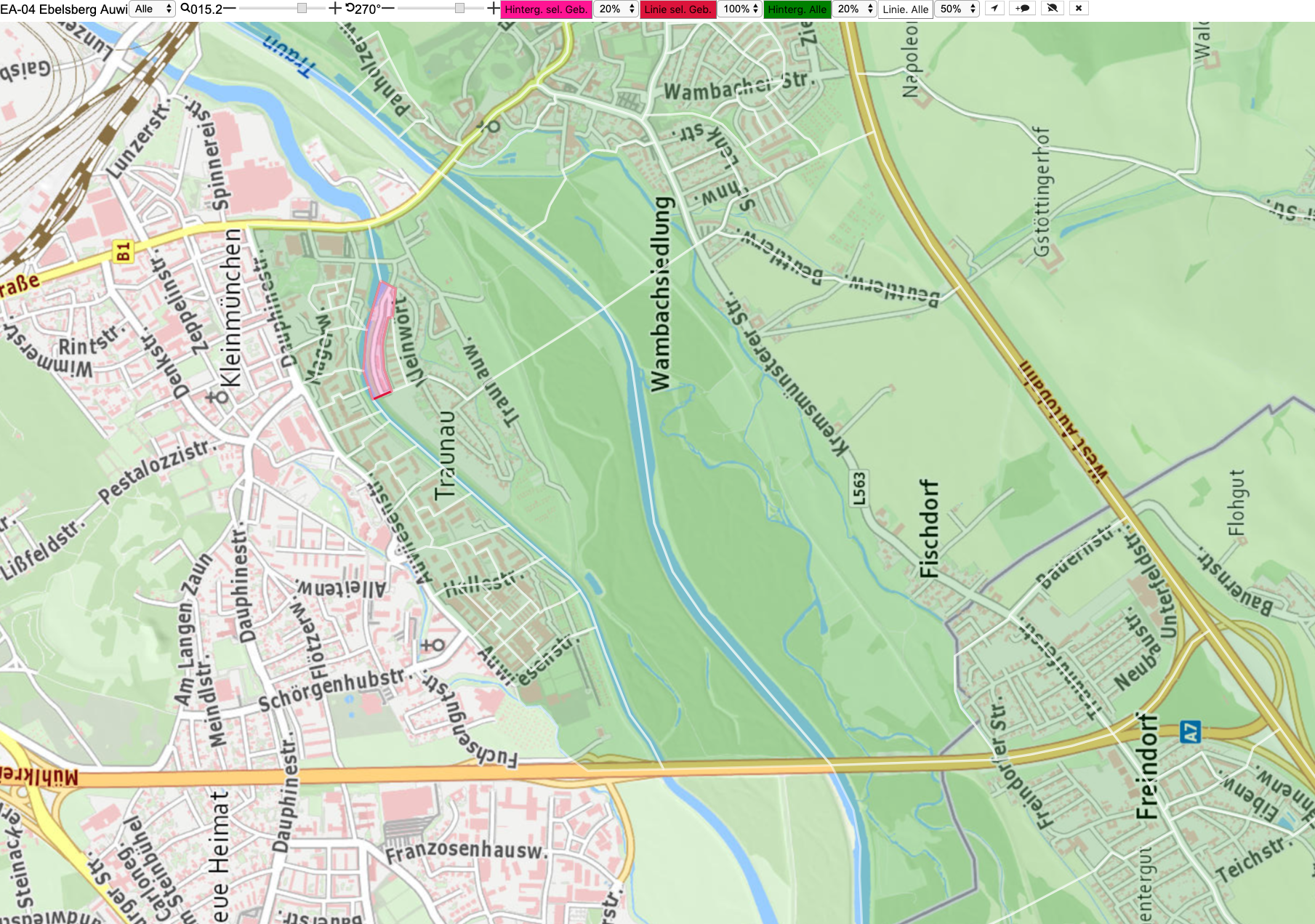Click the location arrow icon
1315x924 pixels.
994,9
